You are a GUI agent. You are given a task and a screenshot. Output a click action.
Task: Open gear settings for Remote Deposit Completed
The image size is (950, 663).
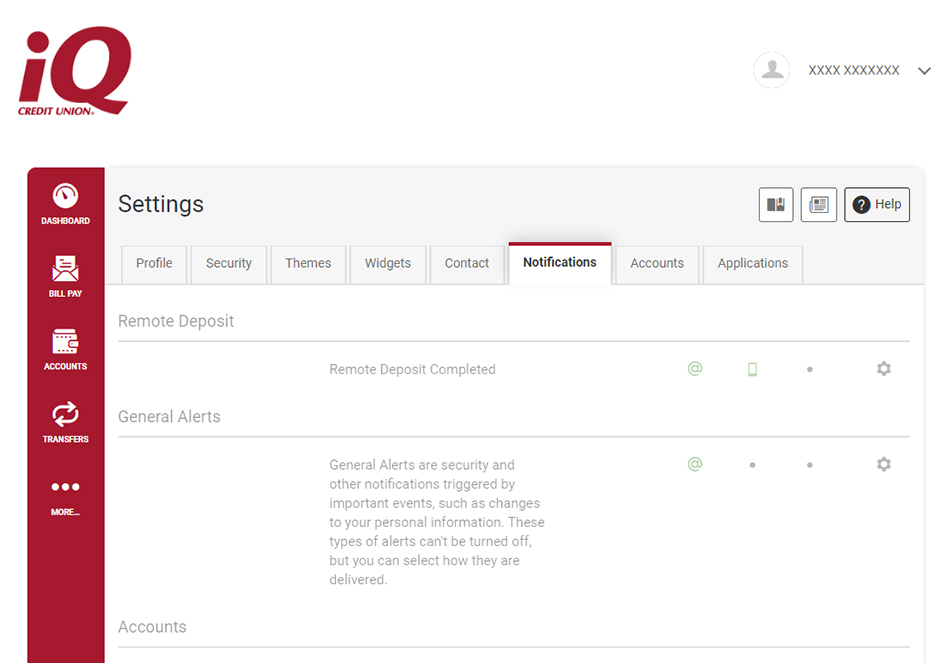click(883, 369)
